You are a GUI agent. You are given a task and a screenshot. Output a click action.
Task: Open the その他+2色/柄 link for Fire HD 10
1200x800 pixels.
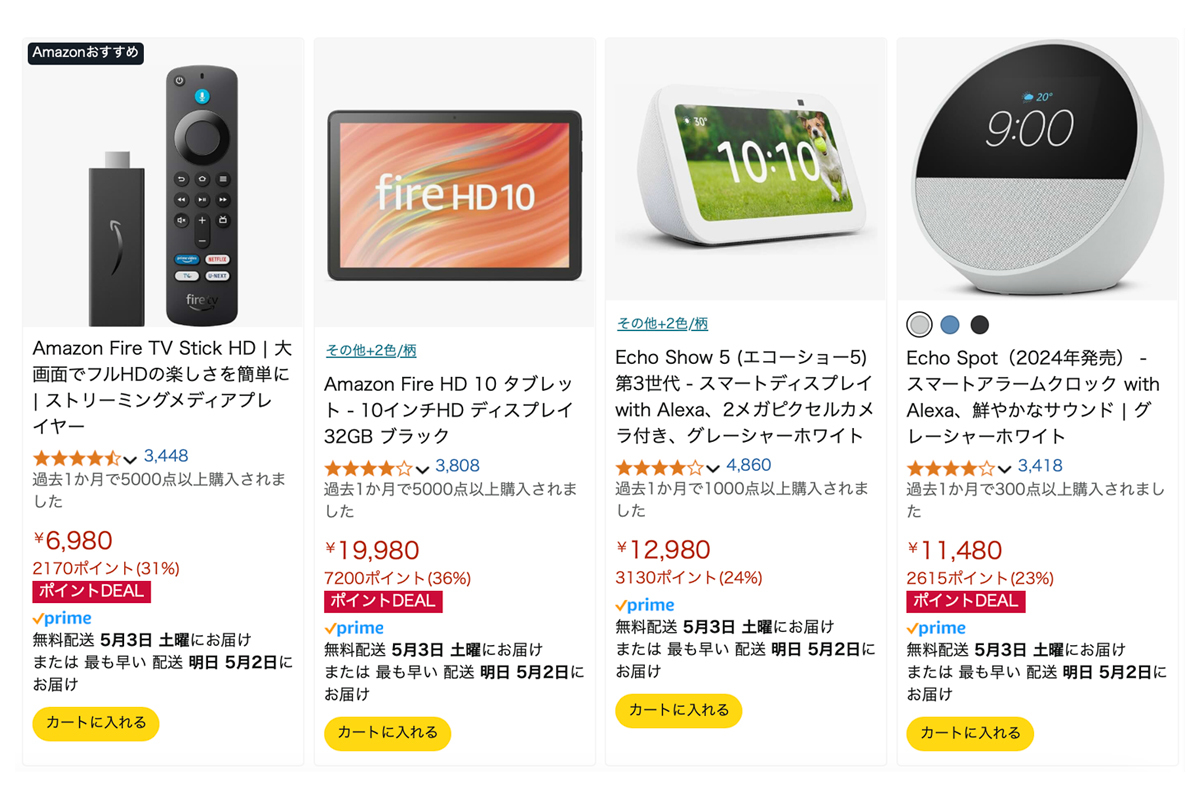coord(370,350)
